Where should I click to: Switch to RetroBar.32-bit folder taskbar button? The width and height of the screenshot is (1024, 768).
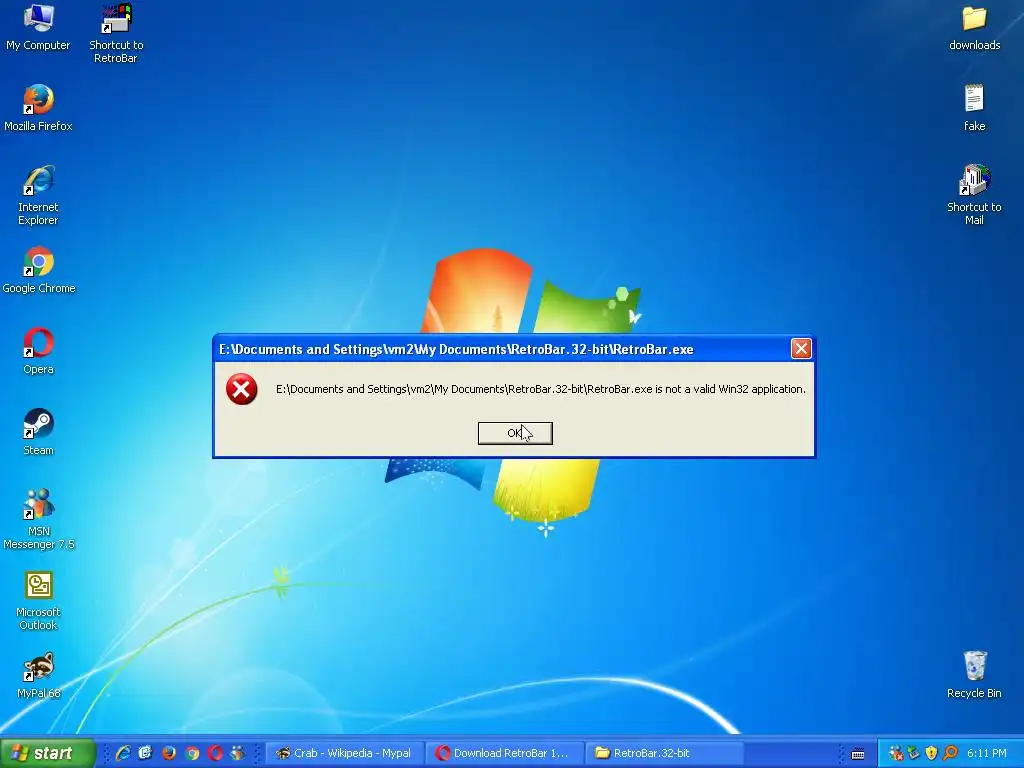664,753
